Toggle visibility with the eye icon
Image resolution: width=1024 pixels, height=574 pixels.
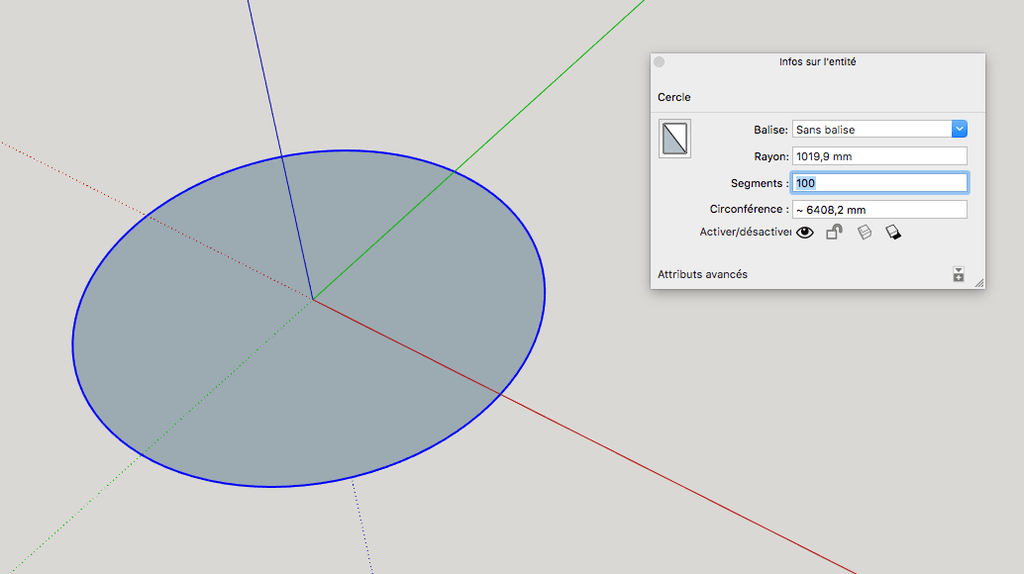tap(805, 232)
